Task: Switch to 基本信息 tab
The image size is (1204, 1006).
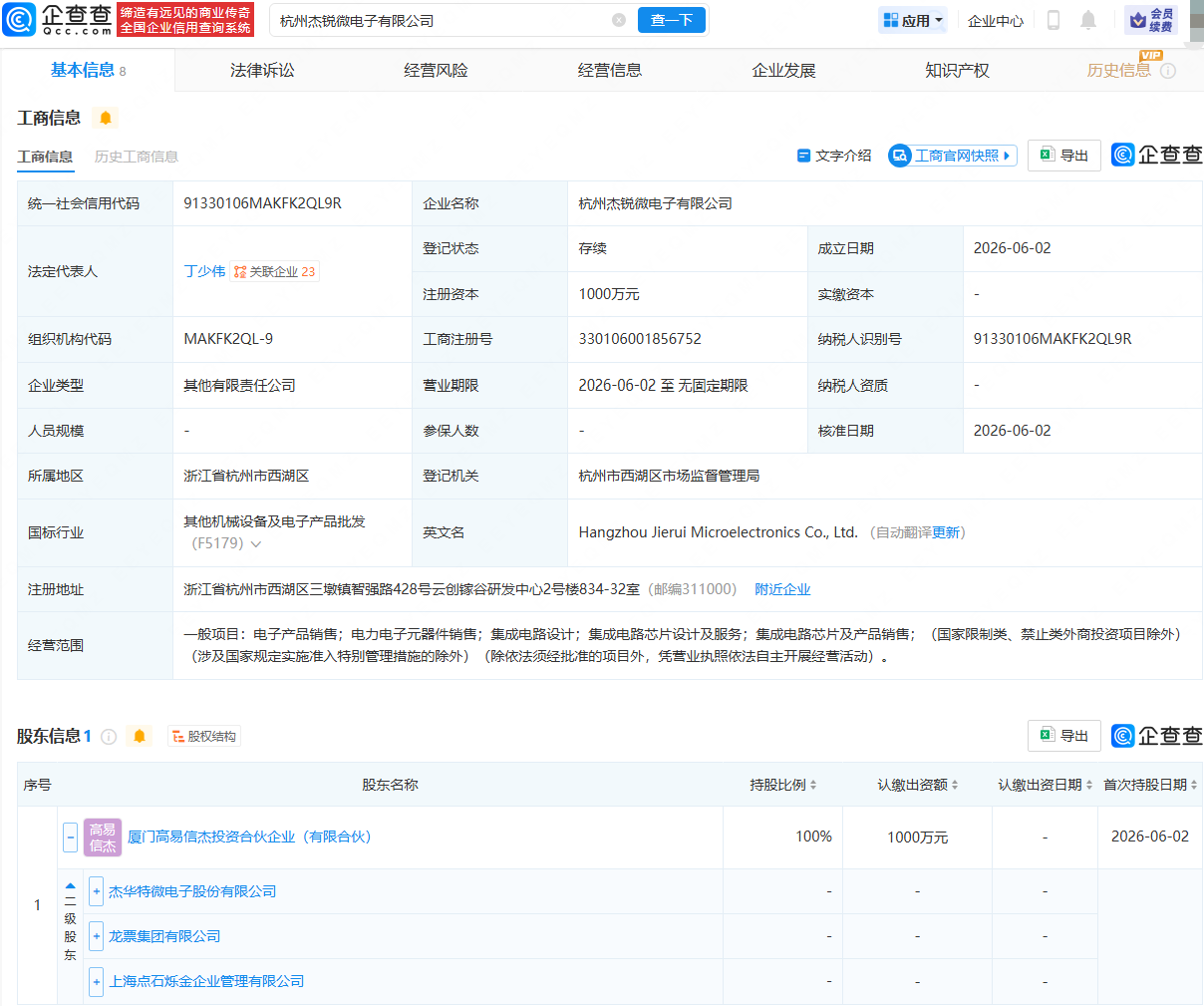Action: click(88, 70)
